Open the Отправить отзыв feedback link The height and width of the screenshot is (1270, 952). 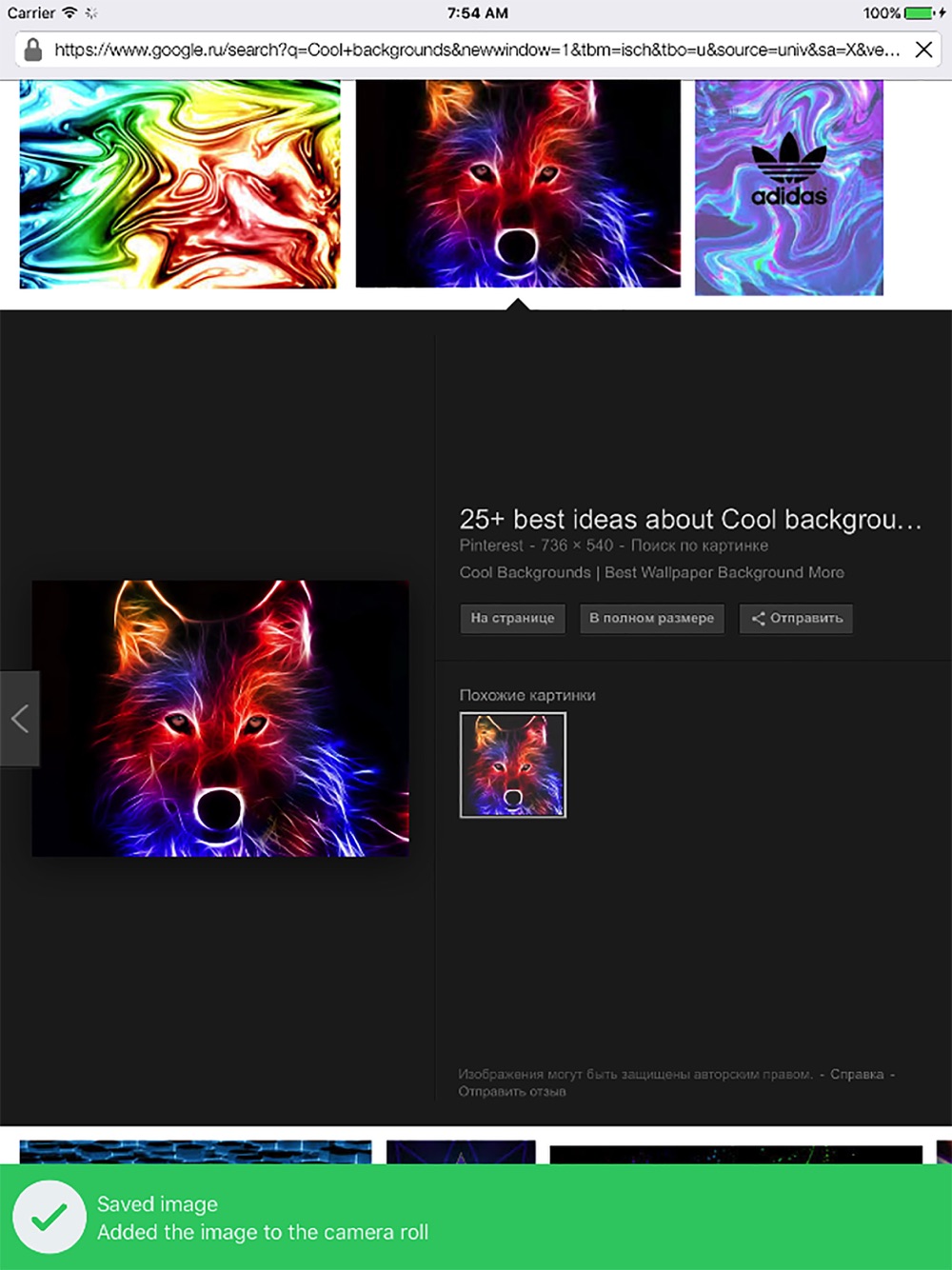pos(512,1091)
